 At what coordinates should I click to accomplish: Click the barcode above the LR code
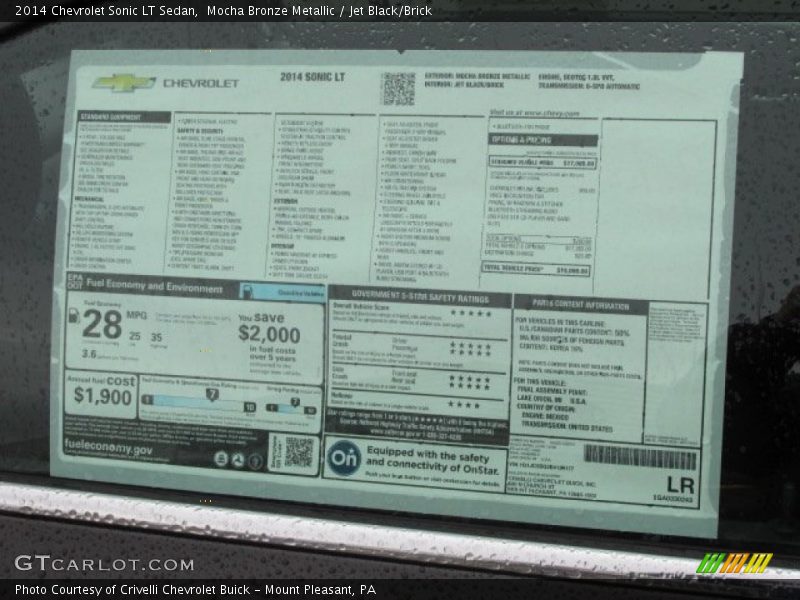[640, 457]
